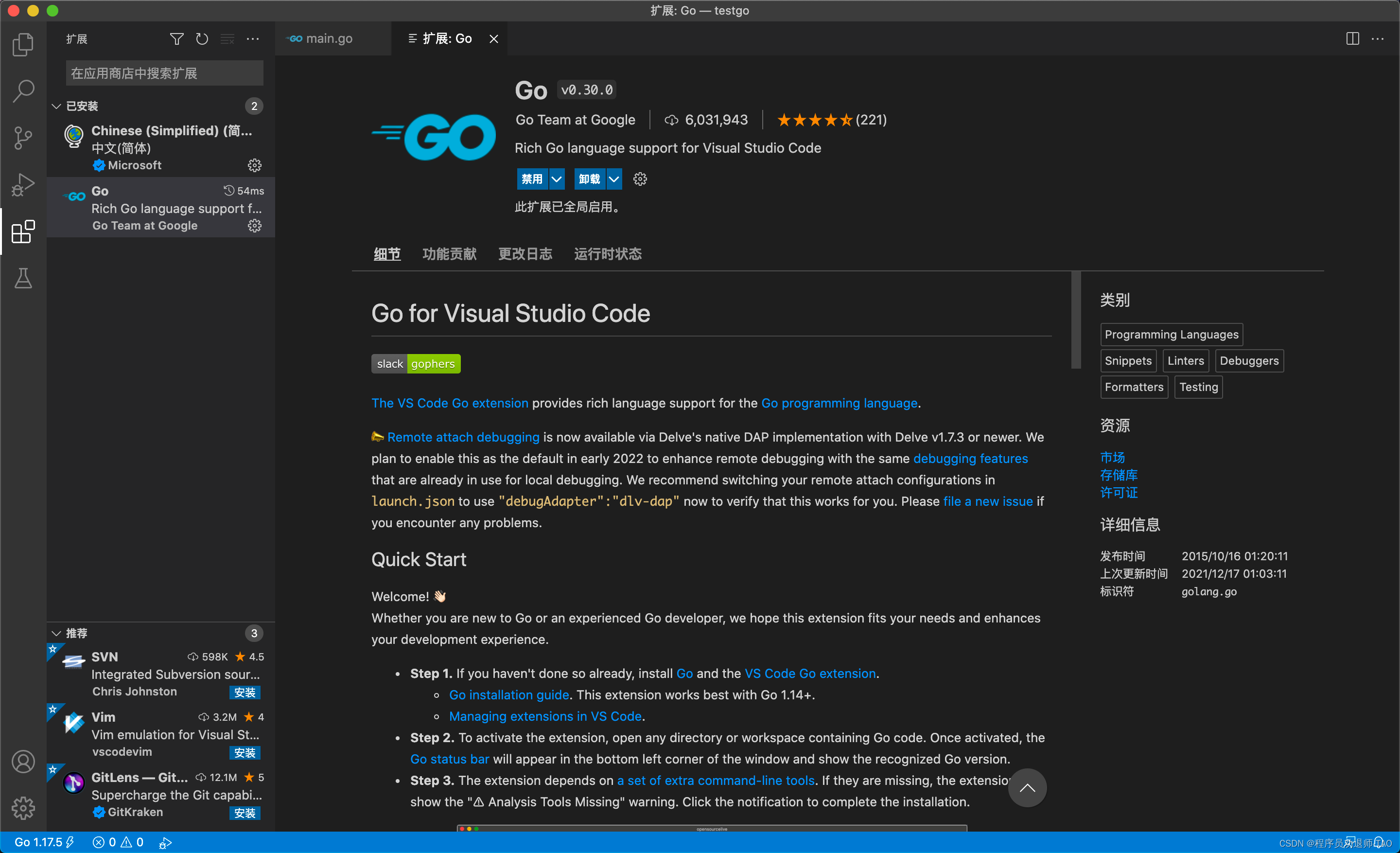
Task: Open the Testing flask icon
Action: pyautogui.click(x=23, y=279)
